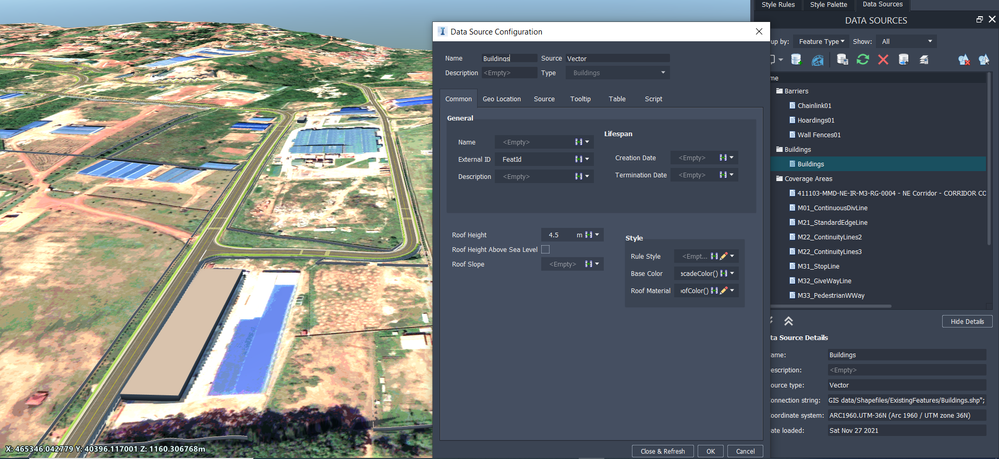Switch to the Geo Location tab

501,99
